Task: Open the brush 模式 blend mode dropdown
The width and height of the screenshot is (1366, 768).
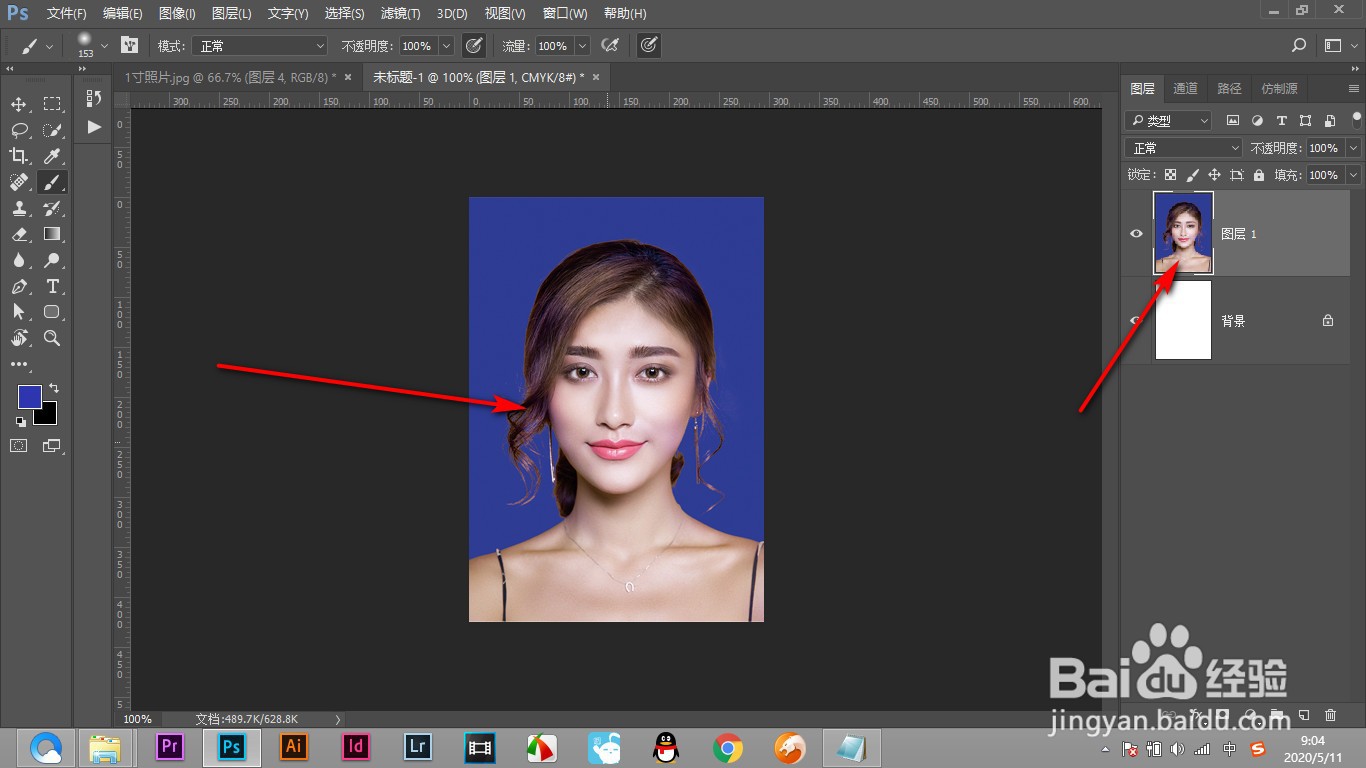Action: coord(261,46)
